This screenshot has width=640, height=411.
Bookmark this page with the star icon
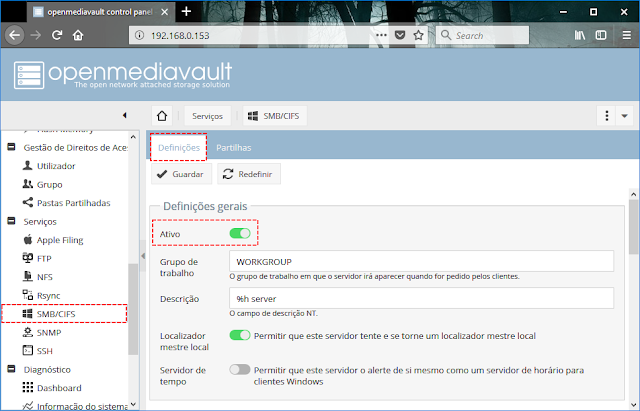click(418, 35)
